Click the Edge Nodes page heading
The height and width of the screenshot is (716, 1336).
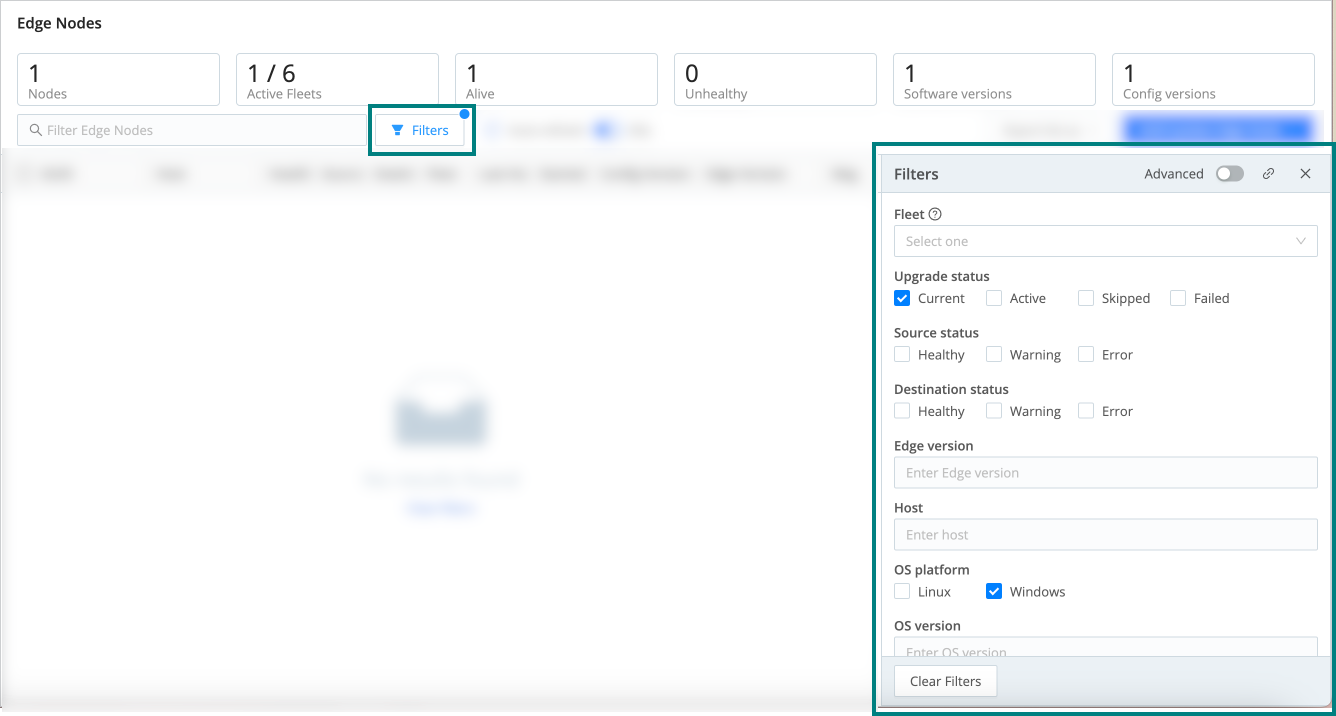pyautogui.click(x=59, y=22)
